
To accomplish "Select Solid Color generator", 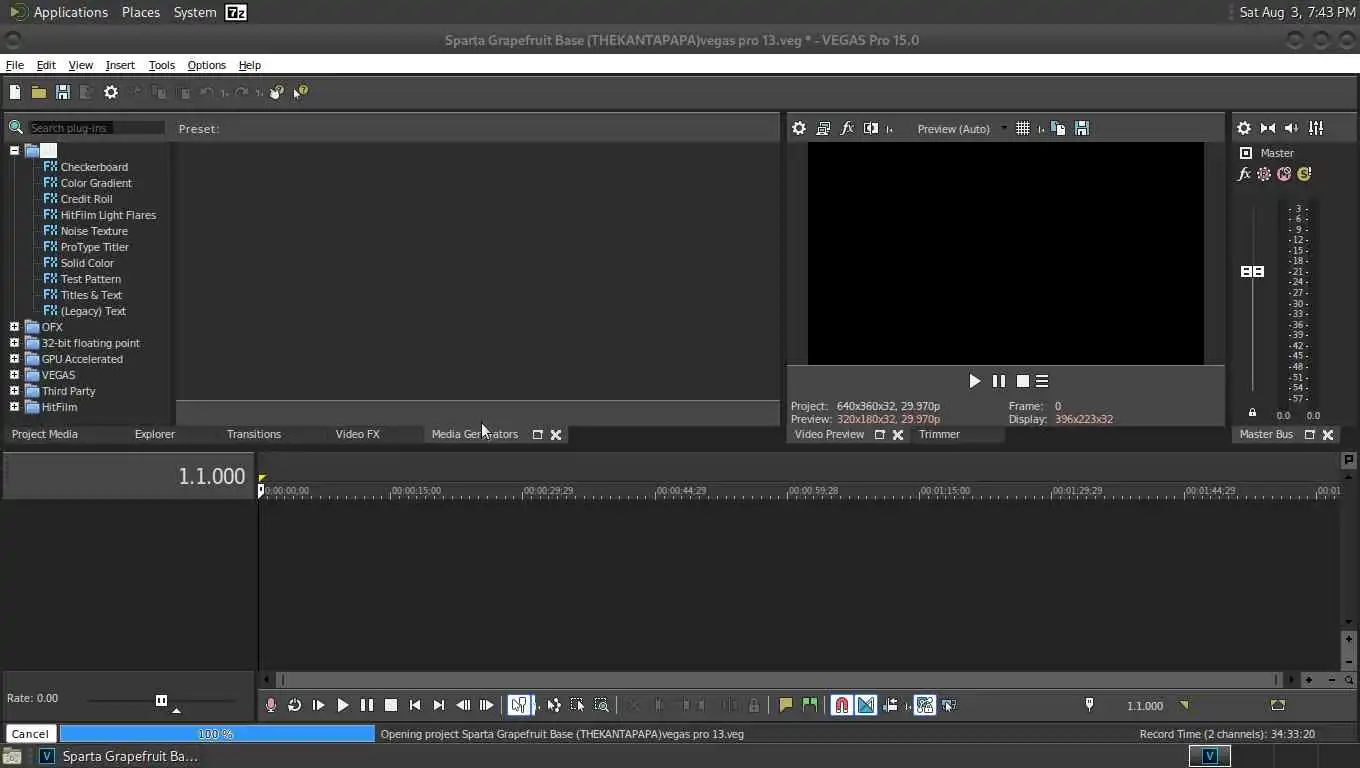I will (87, 263).
